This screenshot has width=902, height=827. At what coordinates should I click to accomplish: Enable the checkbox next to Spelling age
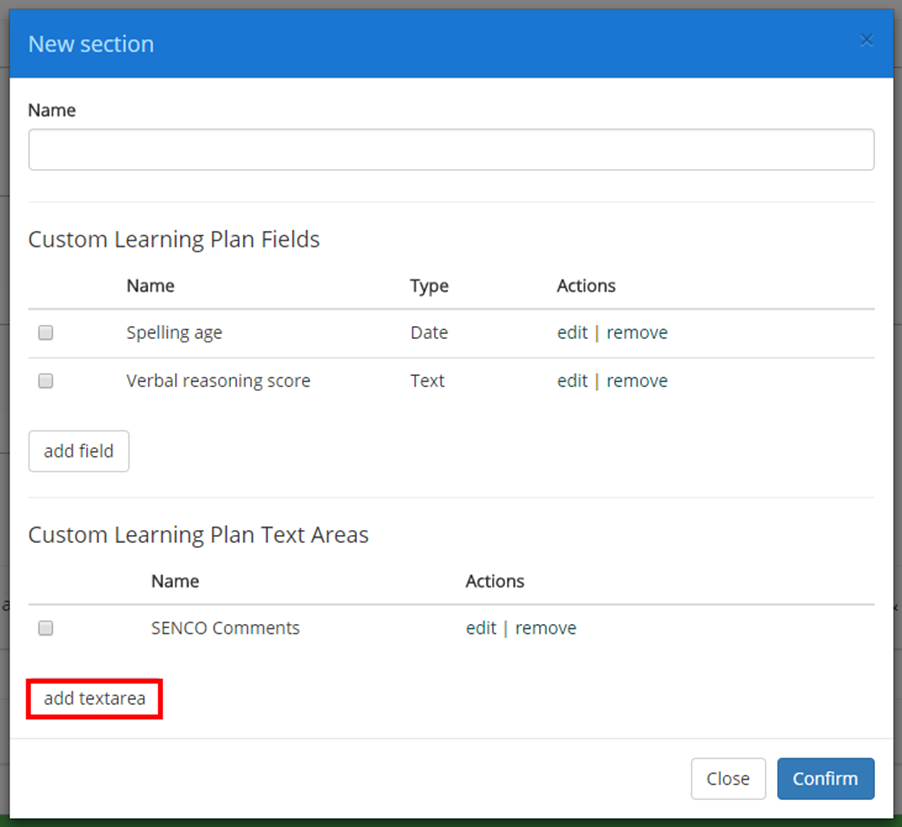click(x=45, y=332)
